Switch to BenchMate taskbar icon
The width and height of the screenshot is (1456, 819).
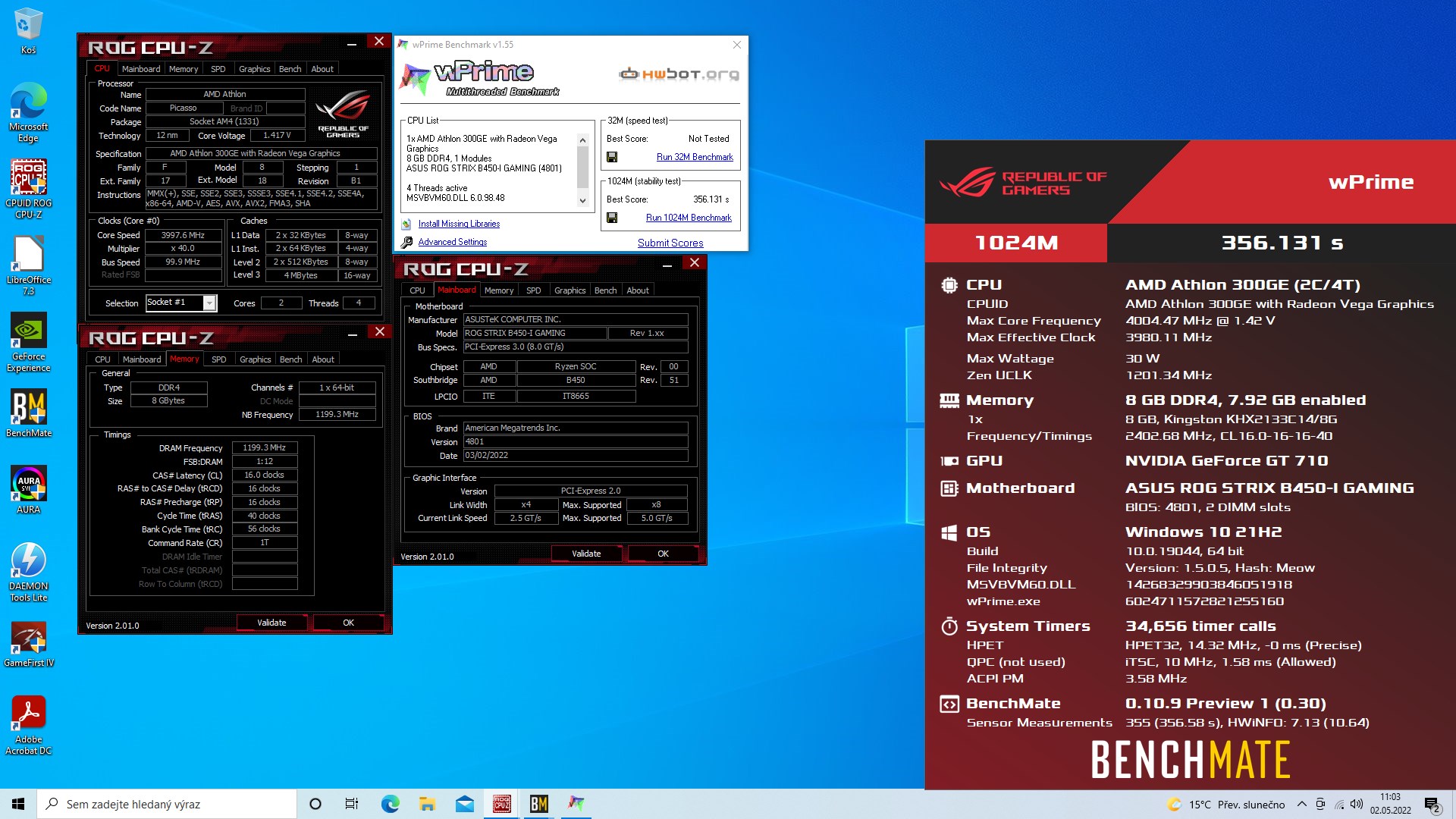coord(538,804)
